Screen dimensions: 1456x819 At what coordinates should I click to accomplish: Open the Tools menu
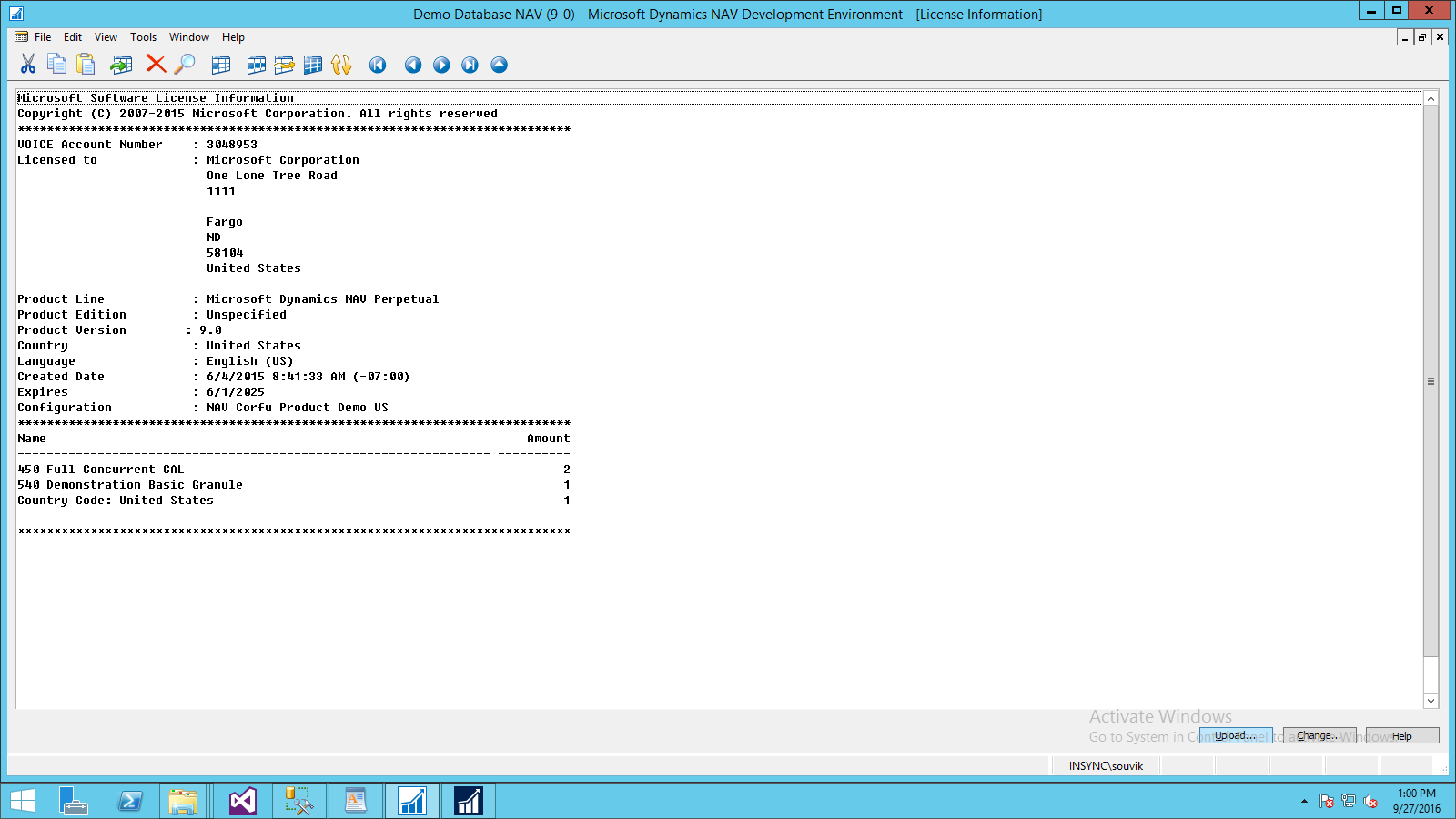(x=143, y=37)
